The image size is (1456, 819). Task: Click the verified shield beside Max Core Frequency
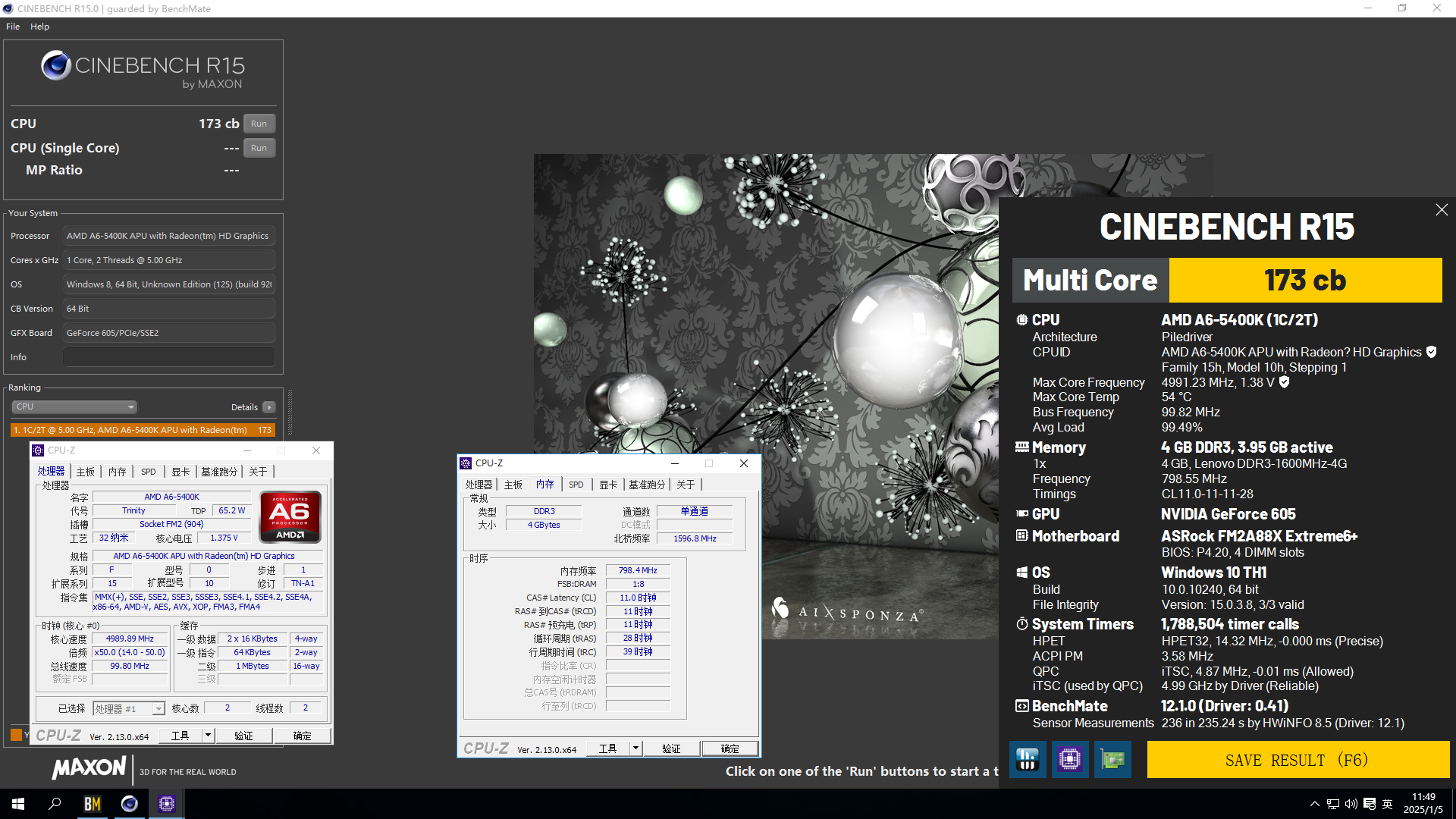[x=1284, y=382]
